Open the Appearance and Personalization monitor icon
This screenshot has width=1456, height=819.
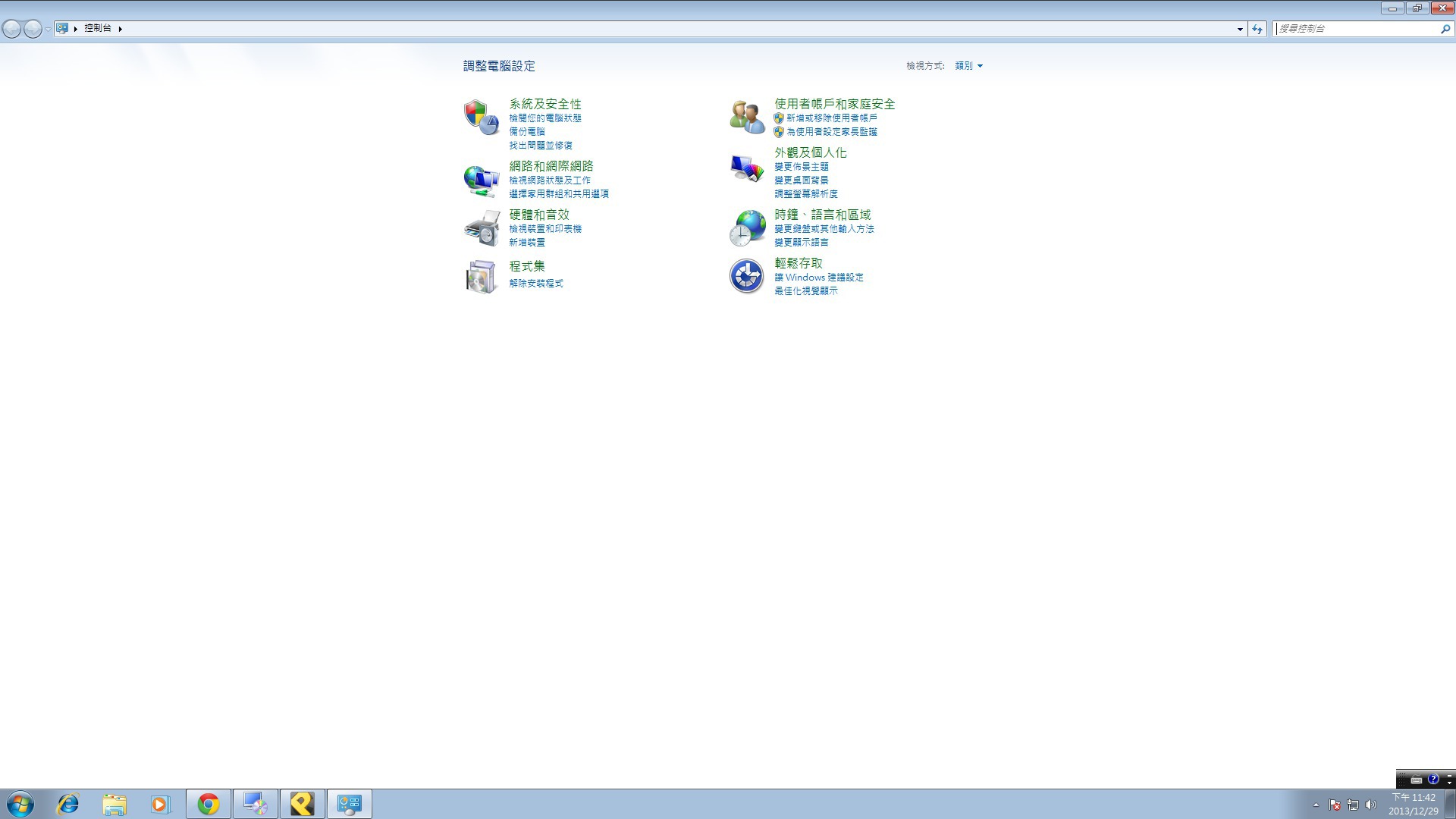pyautogui.click(x=747, y=168)
